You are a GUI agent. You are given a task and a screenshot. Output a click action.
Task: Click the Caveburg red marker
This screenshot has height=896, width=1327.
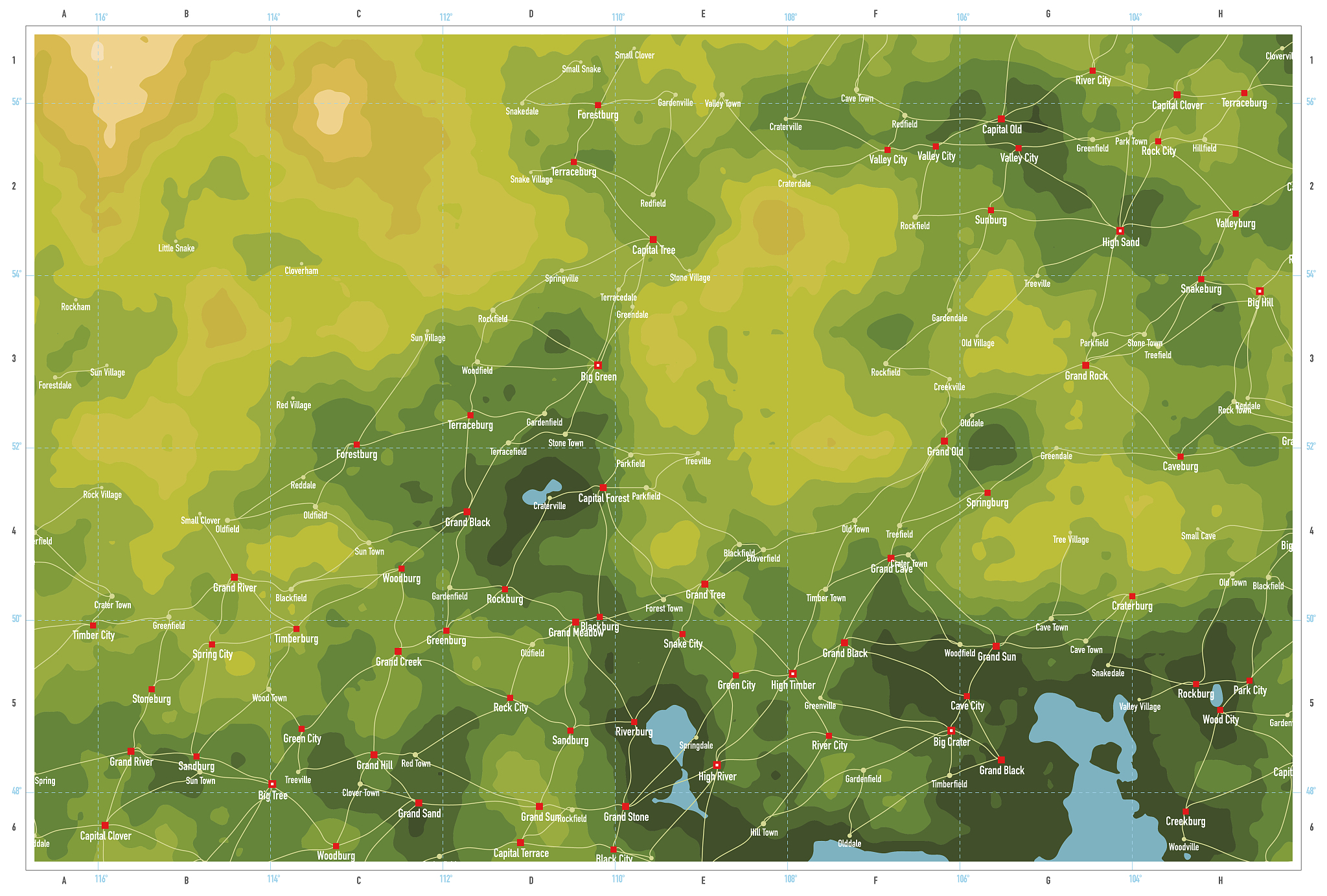coord(1181,457)
